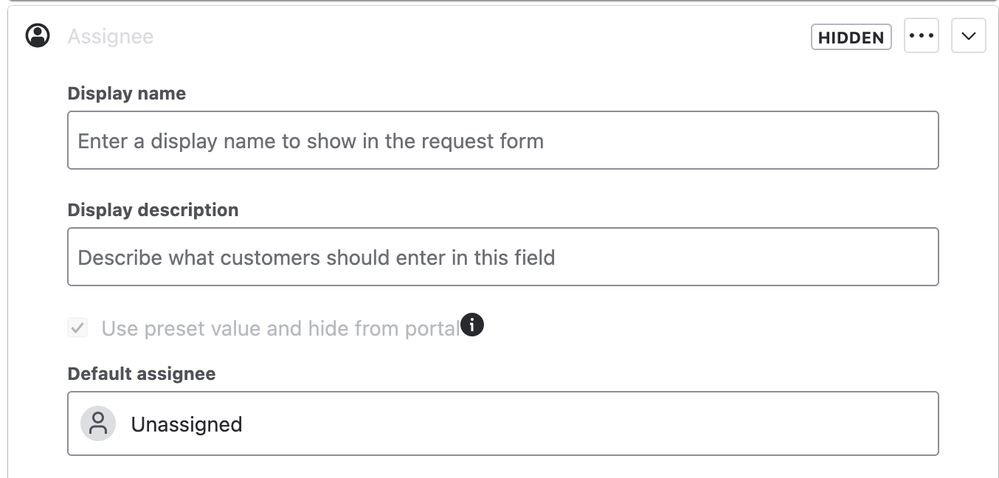Click the Assignee field title text
The width and height of the screenshot is (999, 478).
pyautogui.click(x=110, y=36)
